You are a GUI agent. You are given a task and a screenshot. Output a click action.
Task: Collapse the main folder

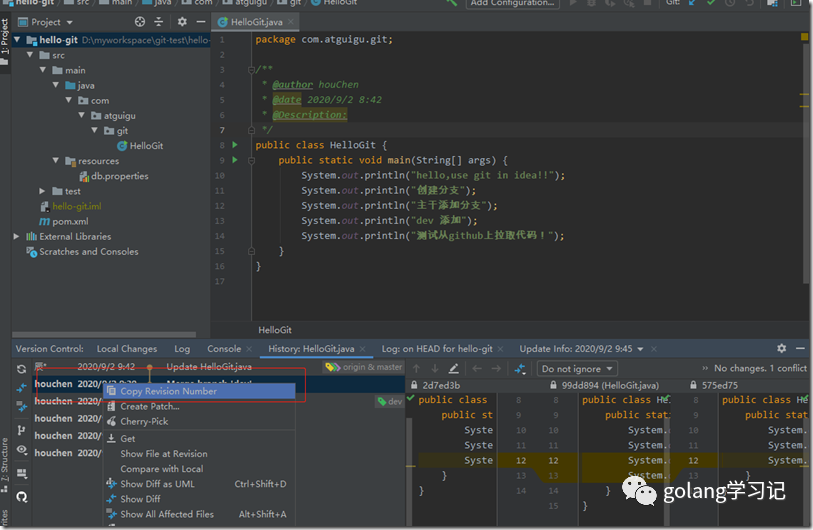[43, 69]
